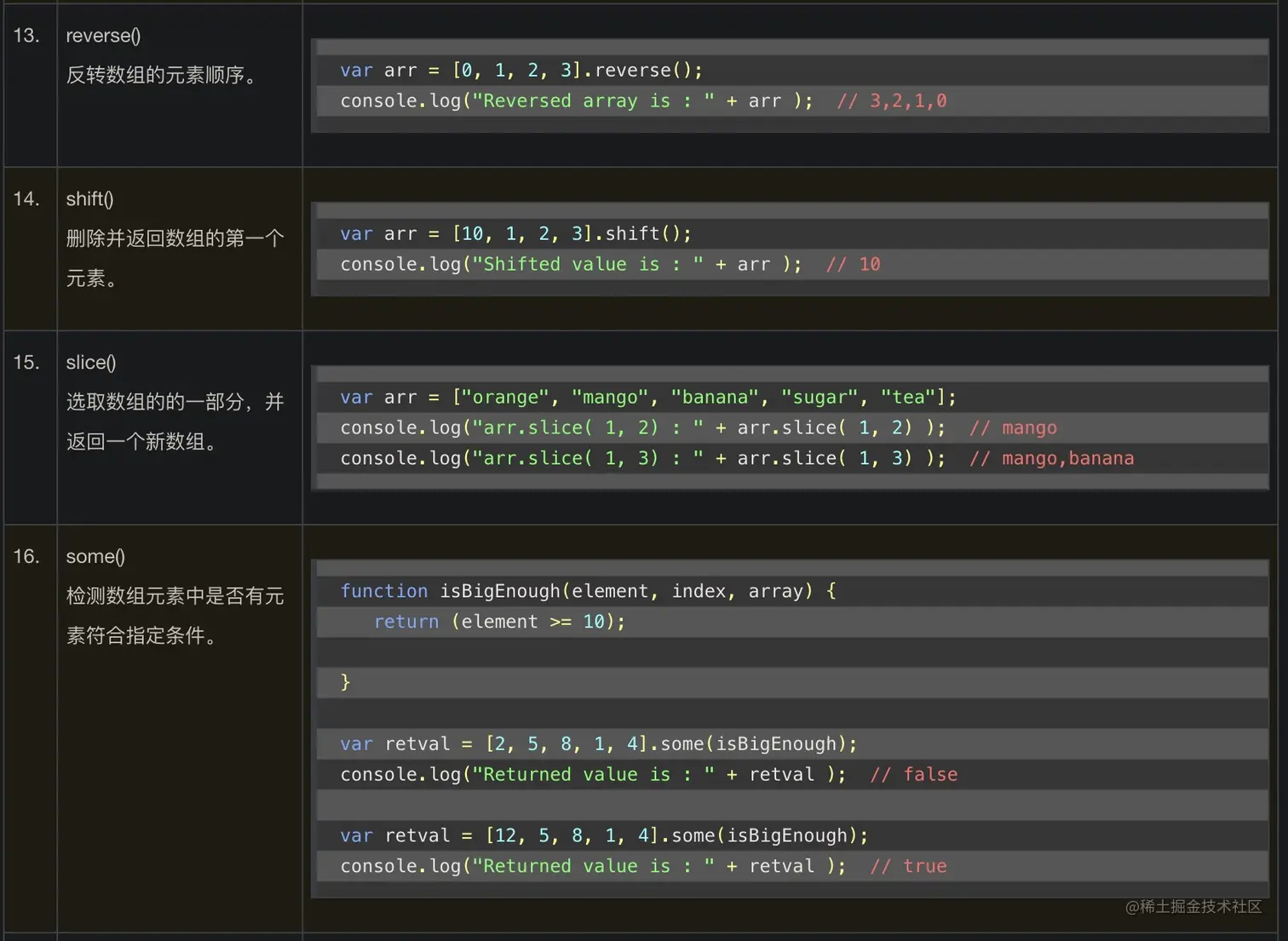This screenshot has height=941, width=1288.
Task: Click the method name 'slice()'
Action: click(x=91, y=363)
